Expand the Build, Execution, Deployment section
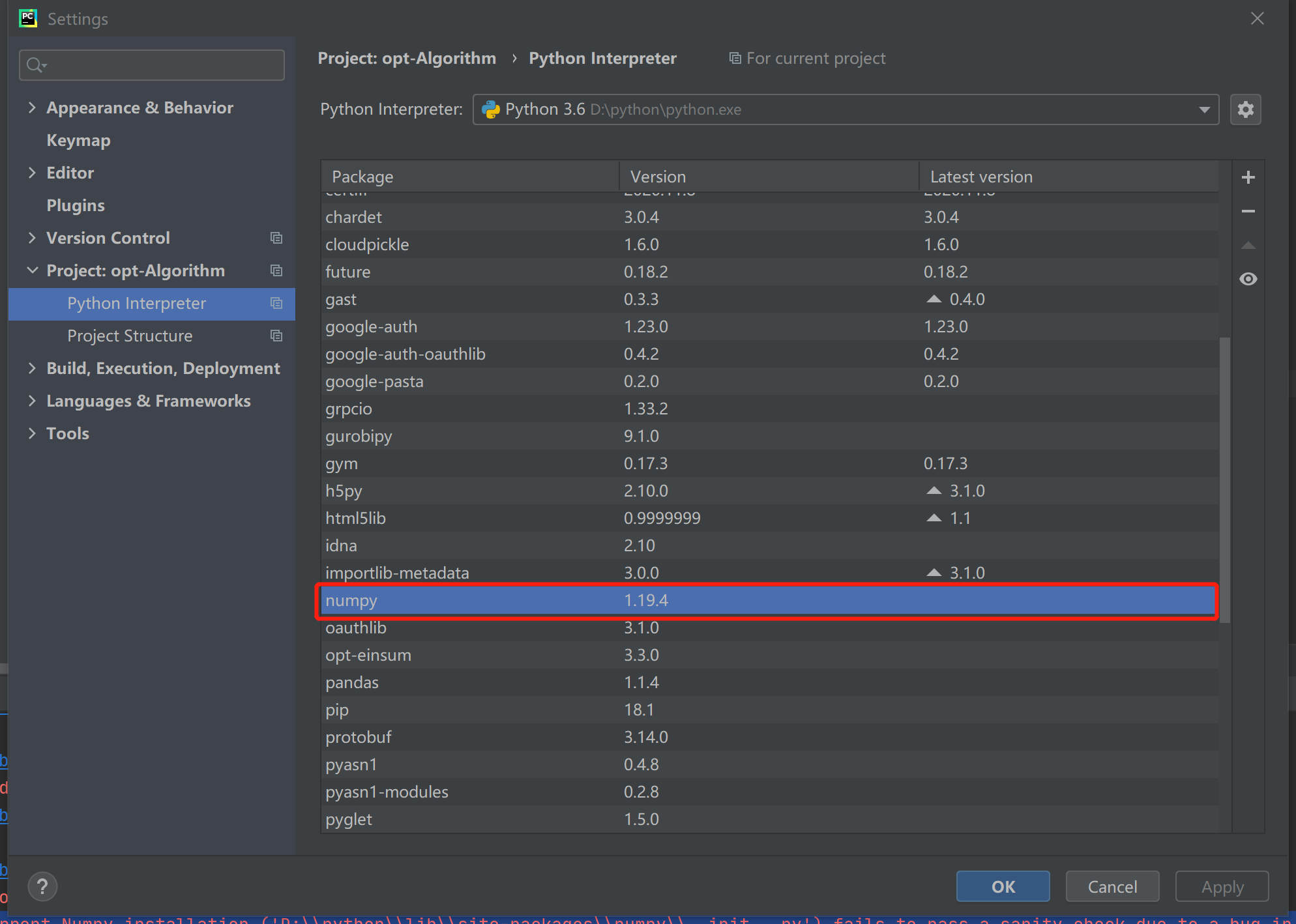 coord(32,368)
